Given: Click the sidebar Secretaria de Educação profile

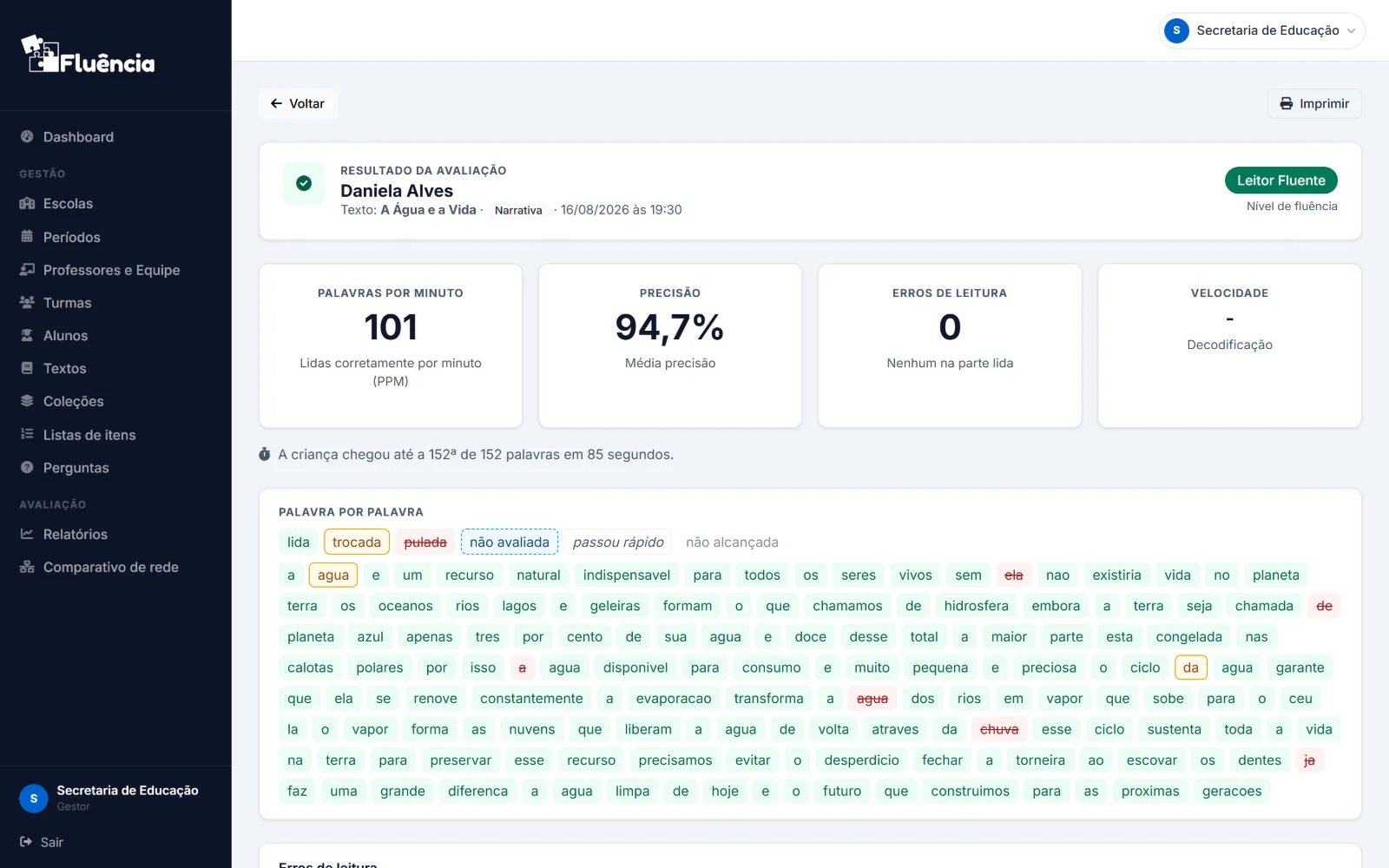Looking at the screenshot, I should [115, 798].
